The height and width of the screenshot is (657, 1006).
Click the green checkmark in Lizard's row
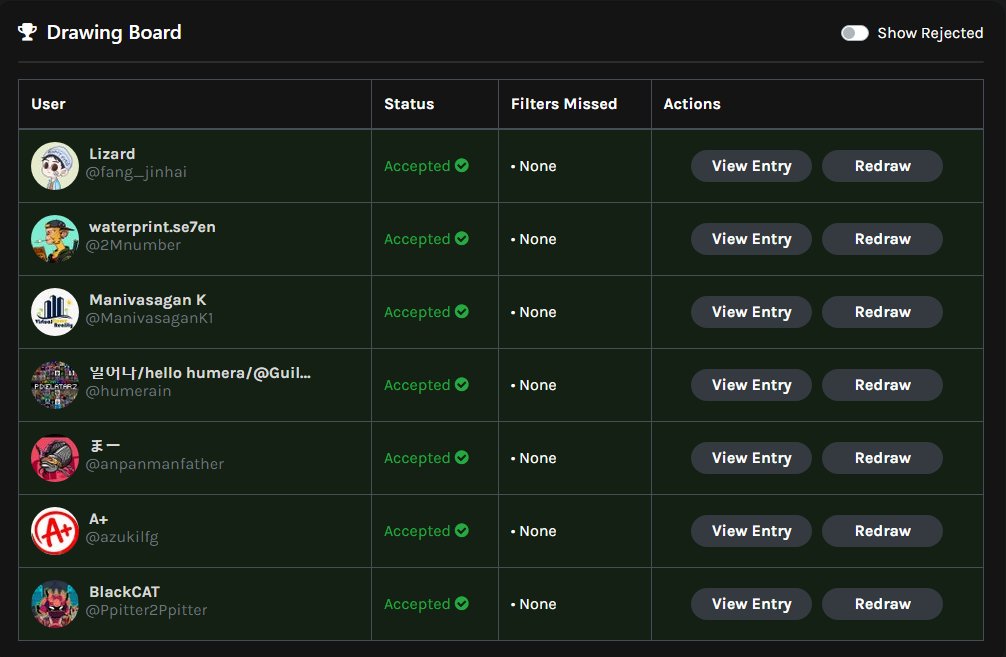(x=462, y=166)
